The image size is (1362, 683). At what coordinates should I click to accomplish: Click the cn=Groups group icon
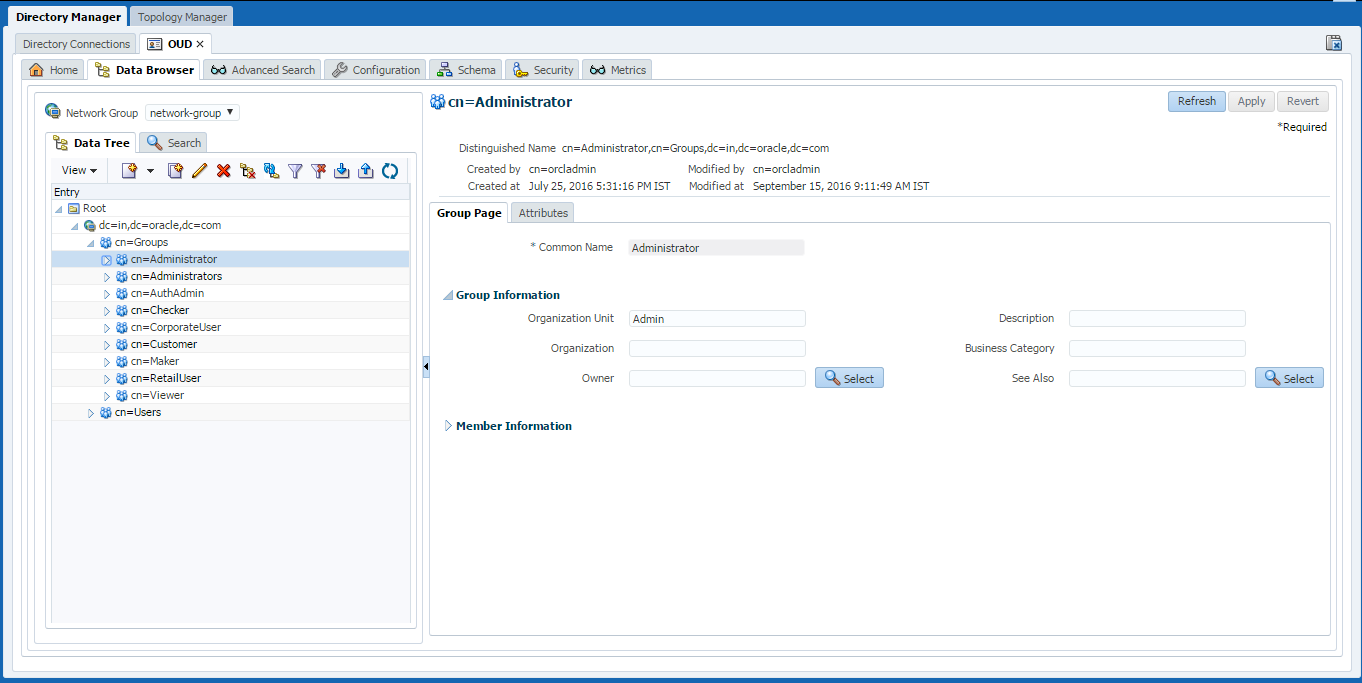point(106,242)
